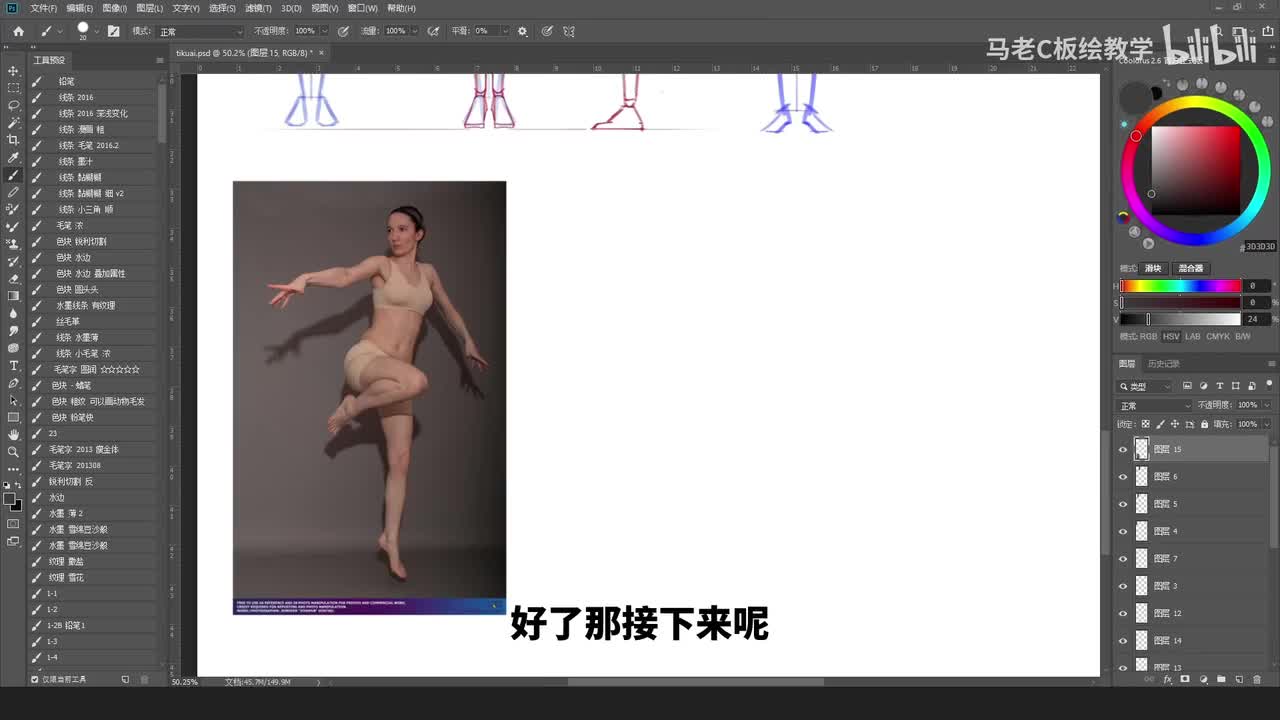This screenshot has width=1280, height=720.
Task: Select the Rectangular Marquee tool
Action: [13, 88]
